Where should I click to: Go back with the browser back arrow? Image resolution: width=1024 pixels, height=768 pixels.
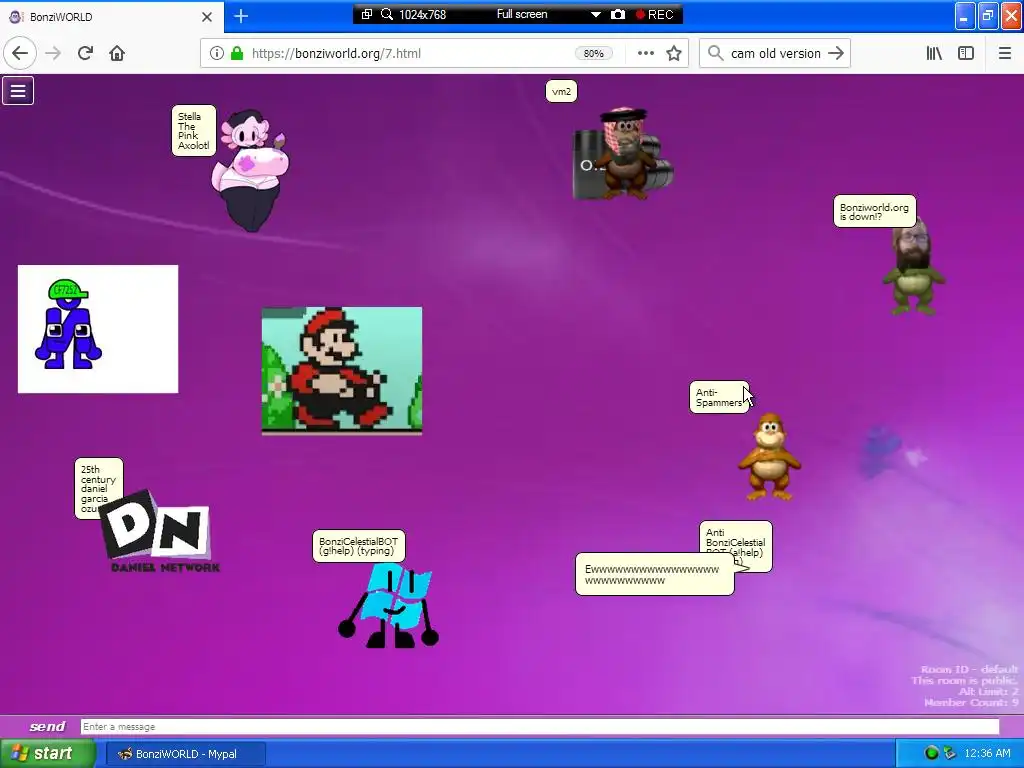click(20, 53)
